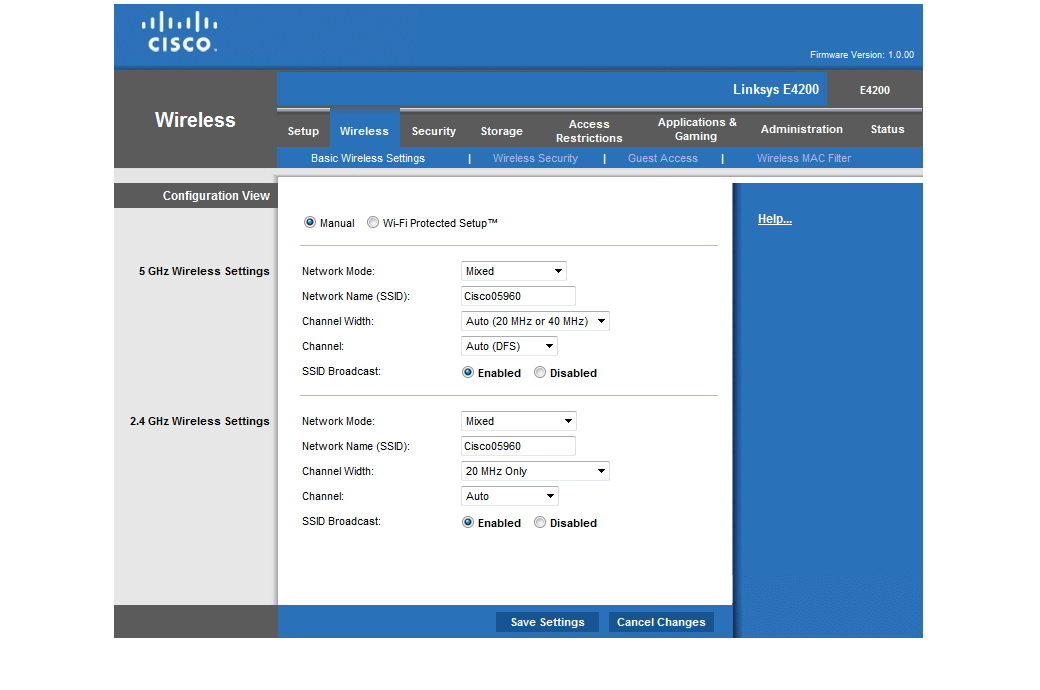Expand the 2.4 GHz Channel Width dropdown
1040x690 pixels.
[535, 471]
